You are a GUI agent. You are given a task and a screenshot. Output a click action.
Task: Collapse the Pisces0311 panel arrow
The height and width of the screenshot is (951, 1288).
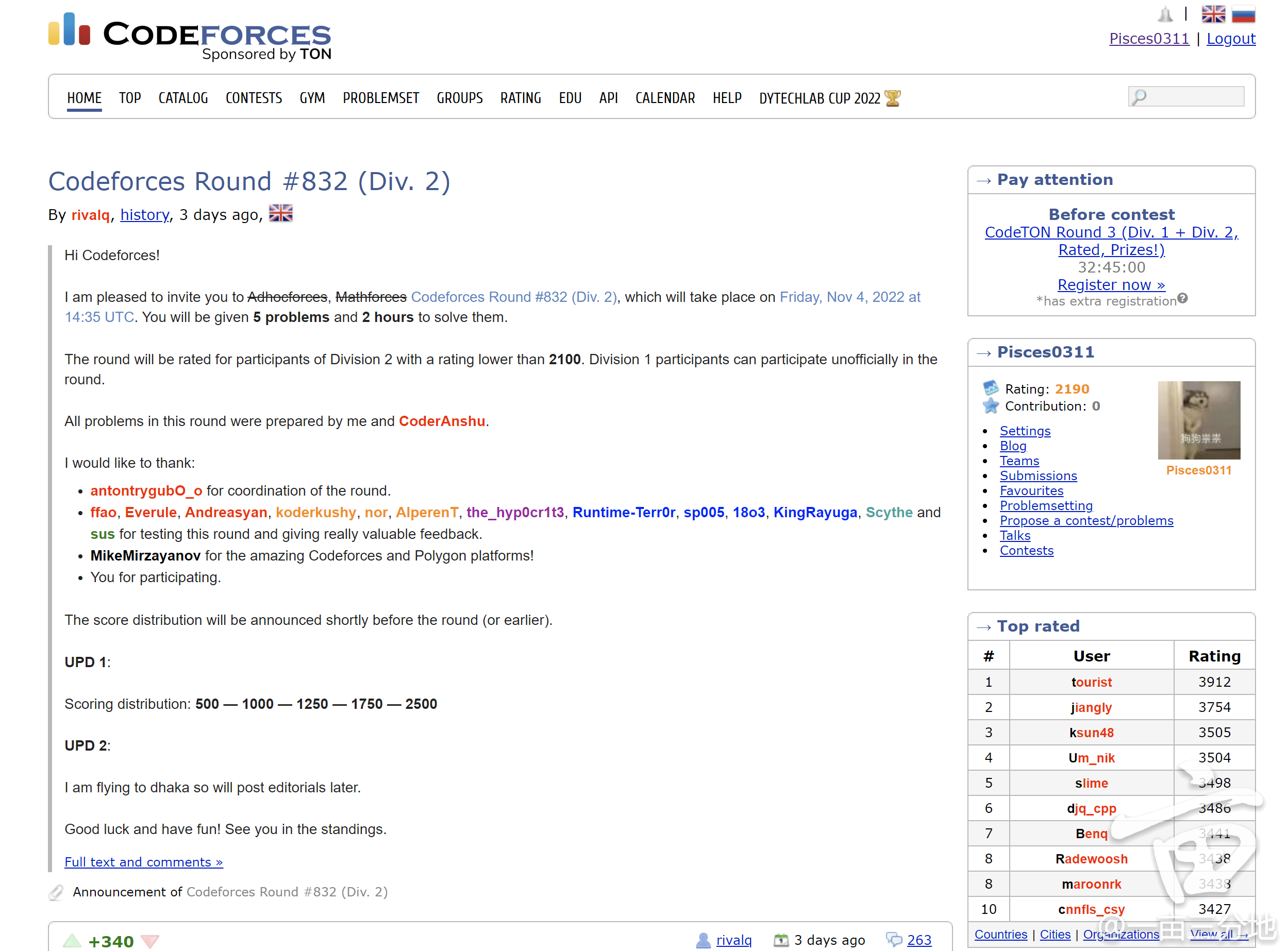[x=984, y=352]
